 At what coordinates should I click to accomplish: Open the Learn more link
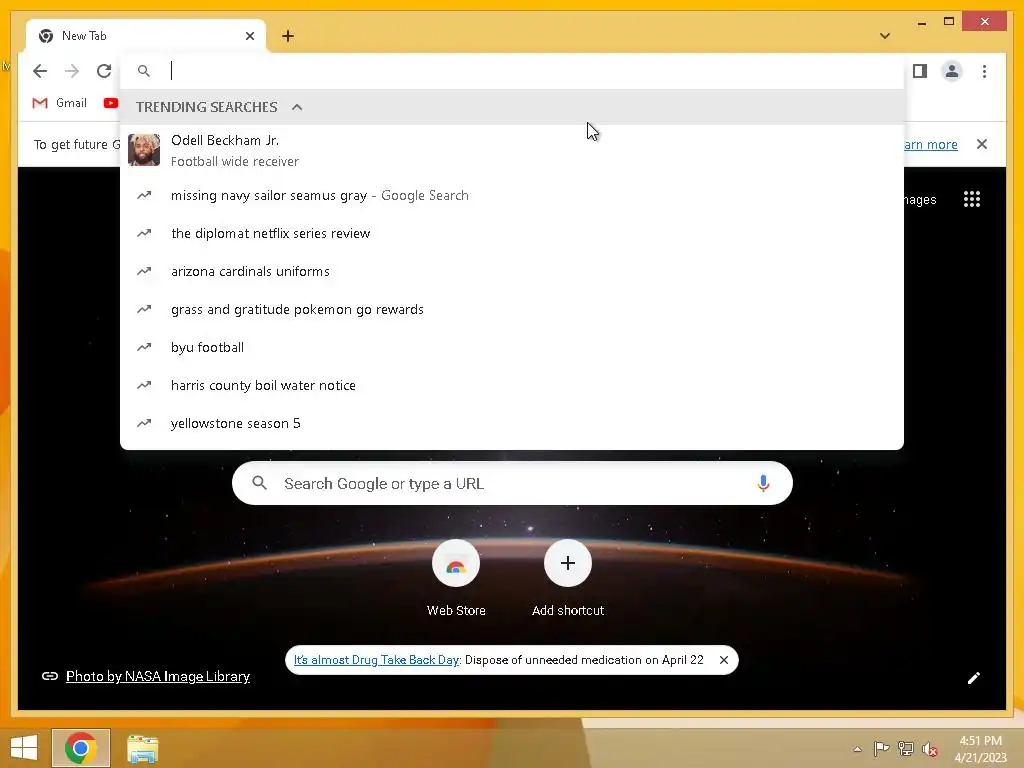[931, 144]
